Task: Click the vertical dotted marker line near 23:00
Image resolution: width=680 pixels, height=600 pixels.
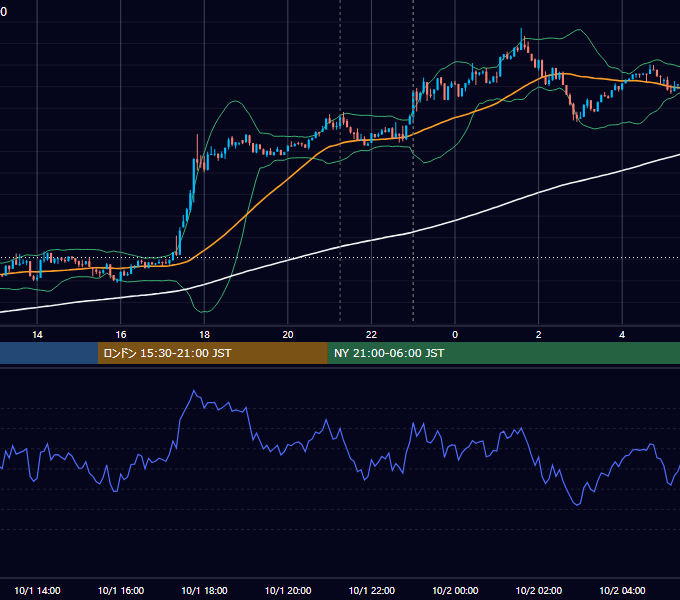Action: click(413, 161)
